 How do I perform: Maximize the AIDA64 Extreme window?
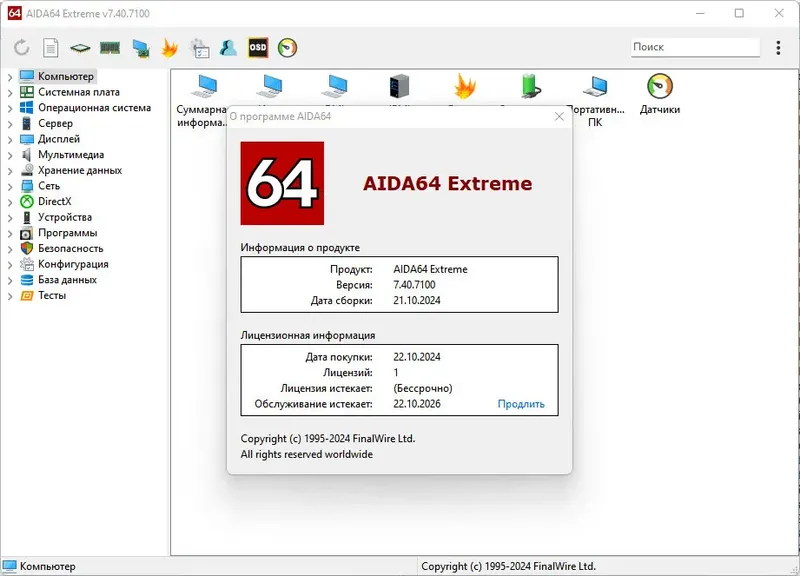point(739,13)
